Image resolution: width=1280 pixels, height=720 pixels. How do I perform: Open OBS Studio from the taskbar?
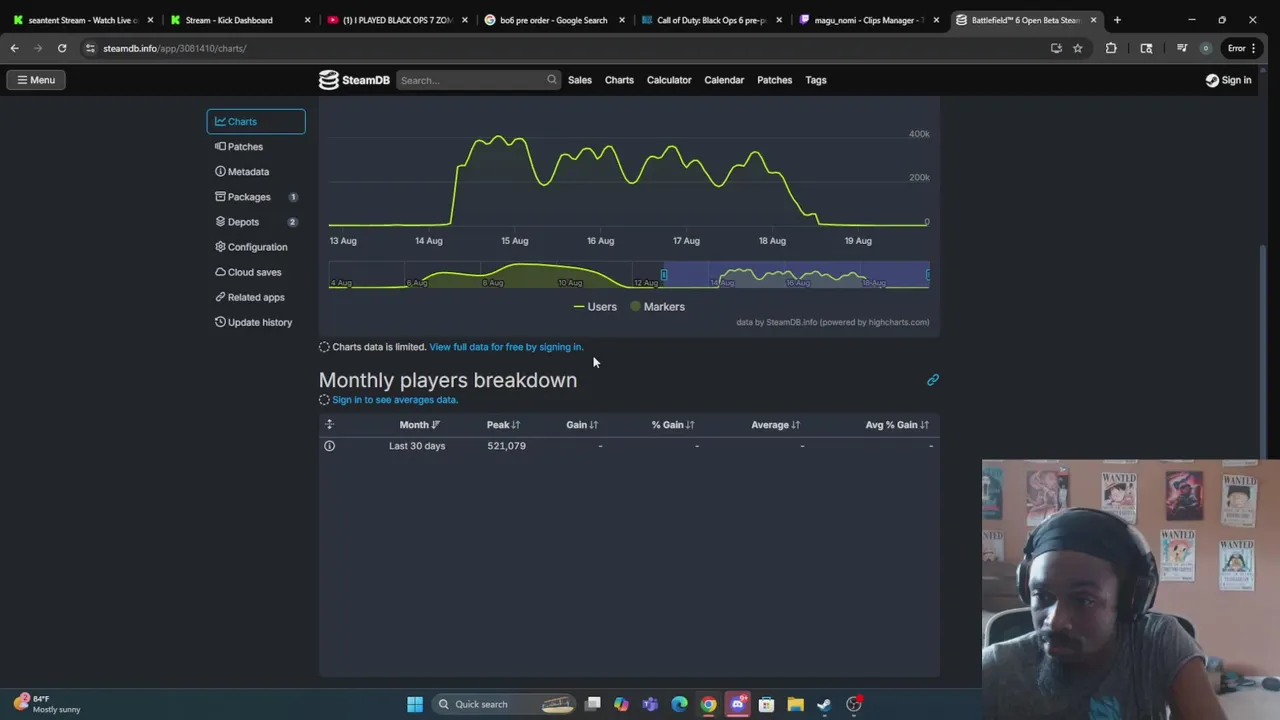[x=854, y=704]
